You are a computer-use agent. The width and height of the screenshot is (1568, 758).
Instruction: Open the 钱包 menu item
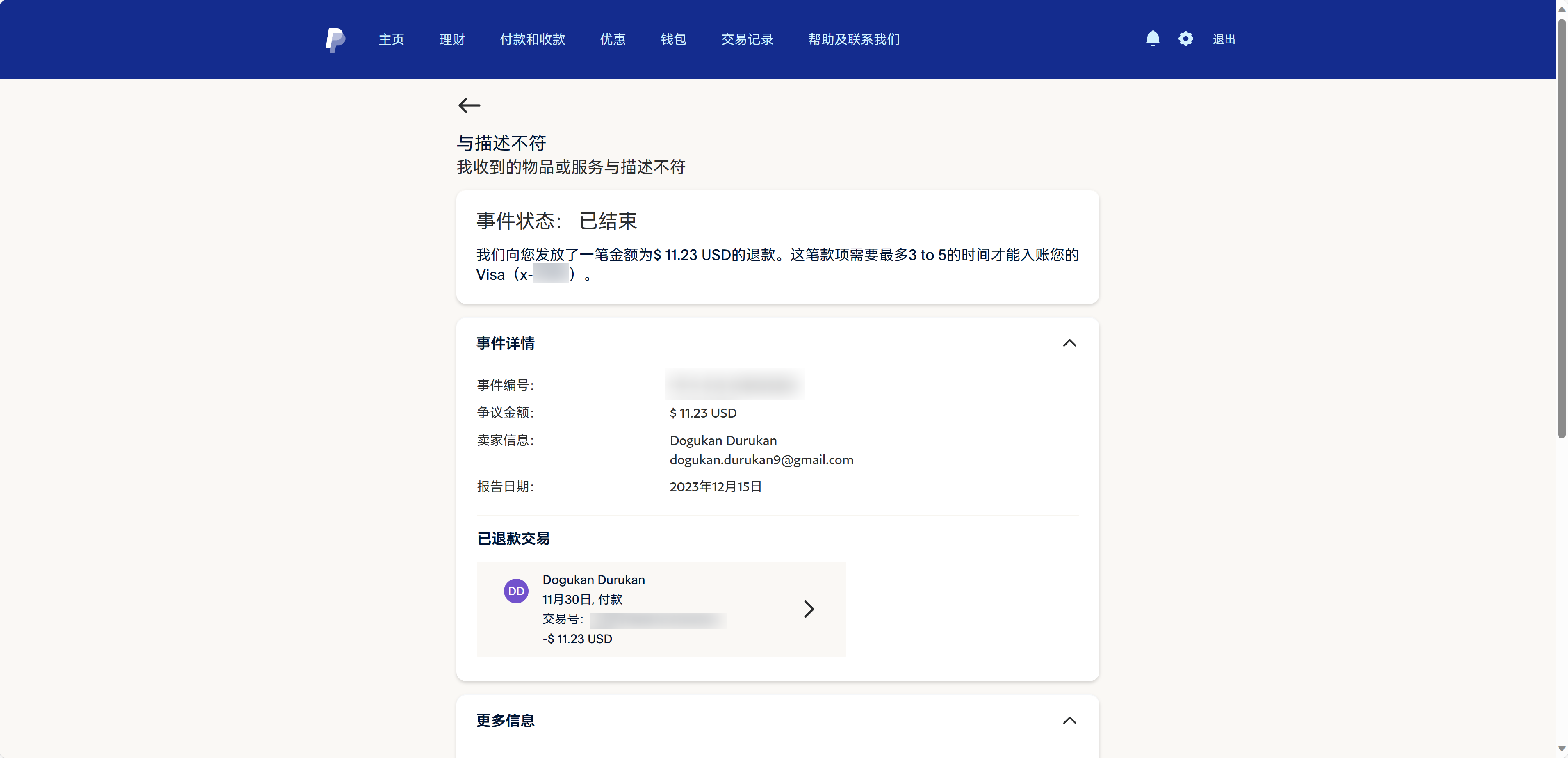[673, 39]
